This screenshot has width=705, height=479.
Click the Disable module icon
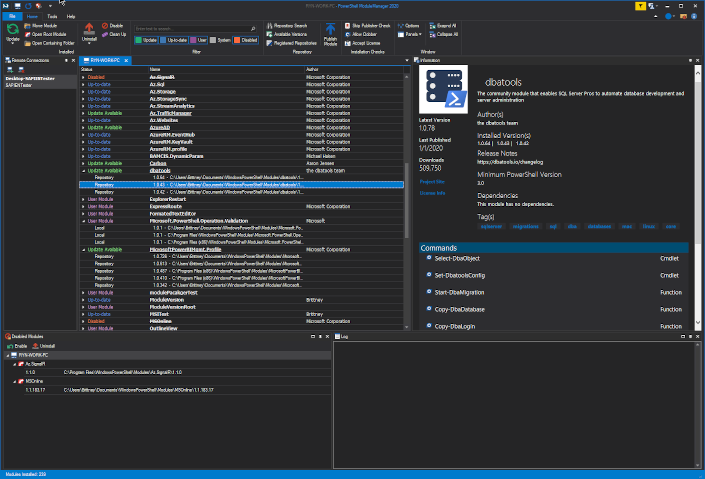click(x=105, y=26)
